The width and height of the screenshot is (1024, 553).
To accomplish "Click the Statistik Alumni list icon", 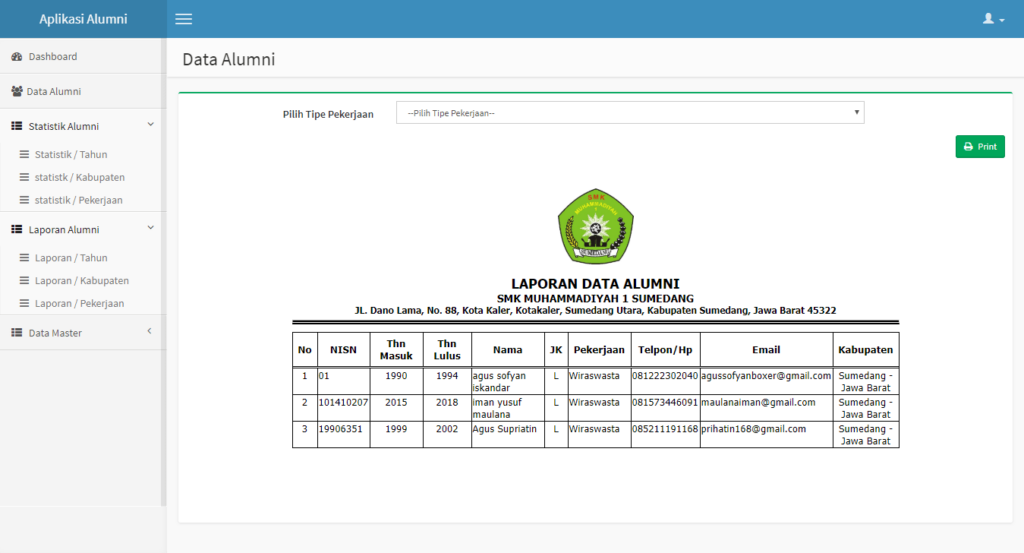I will click(x=16, y=127).
